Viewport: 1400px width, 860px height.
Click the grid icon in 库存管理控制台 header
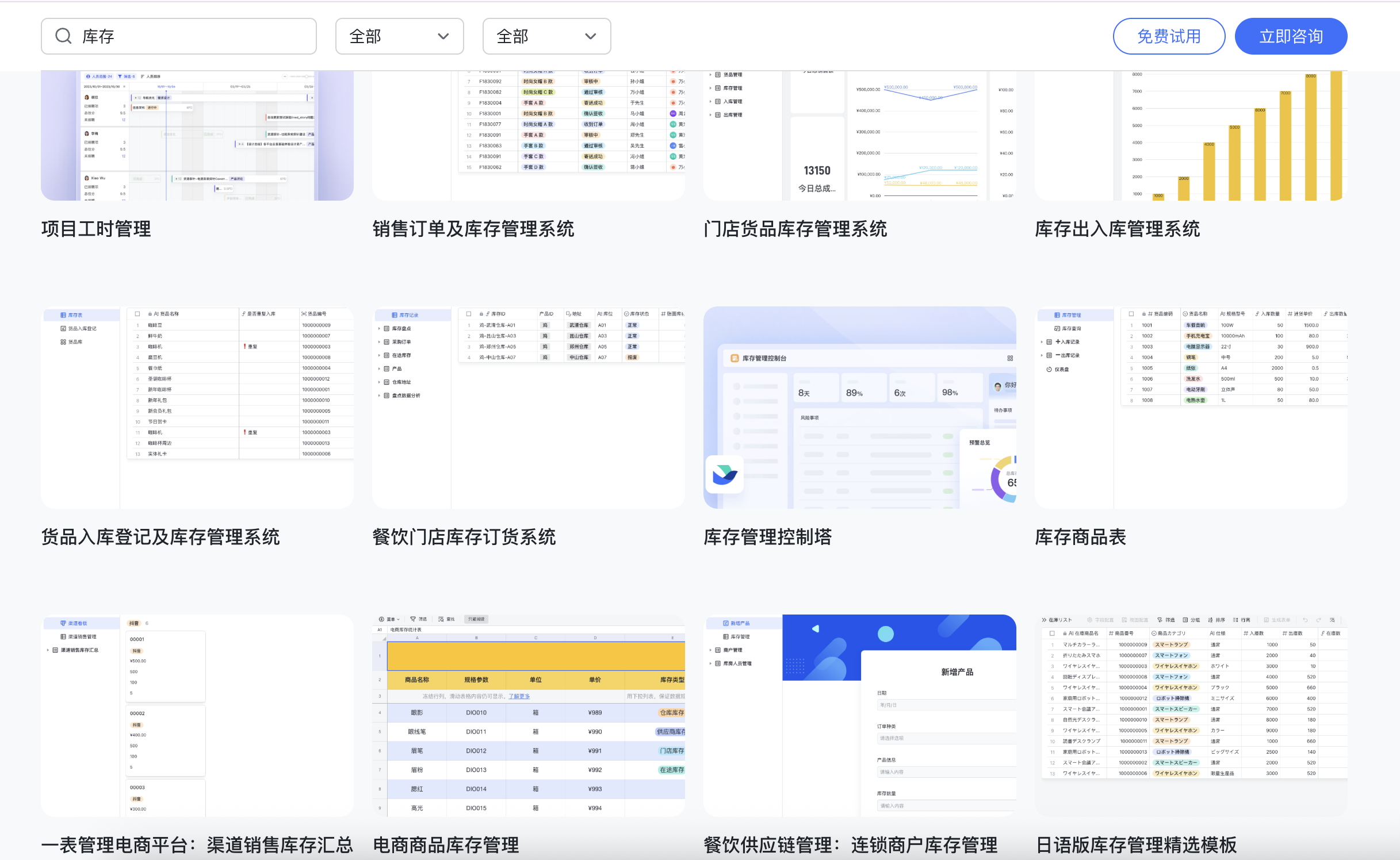(x=1010, y=358)
